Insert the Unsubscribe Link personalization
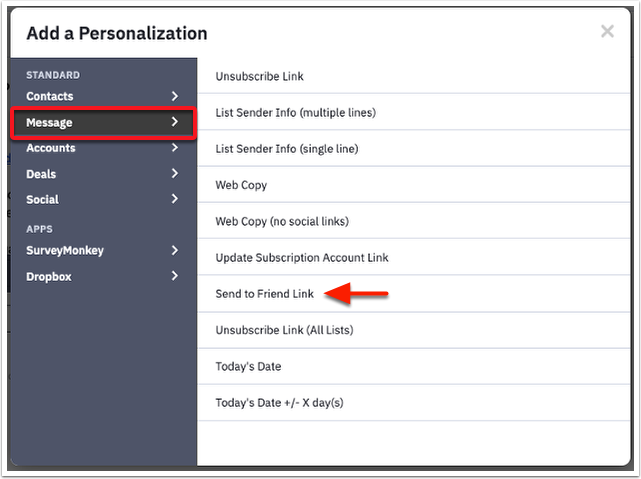The image size is (641, 479). [x=260, y=76]
